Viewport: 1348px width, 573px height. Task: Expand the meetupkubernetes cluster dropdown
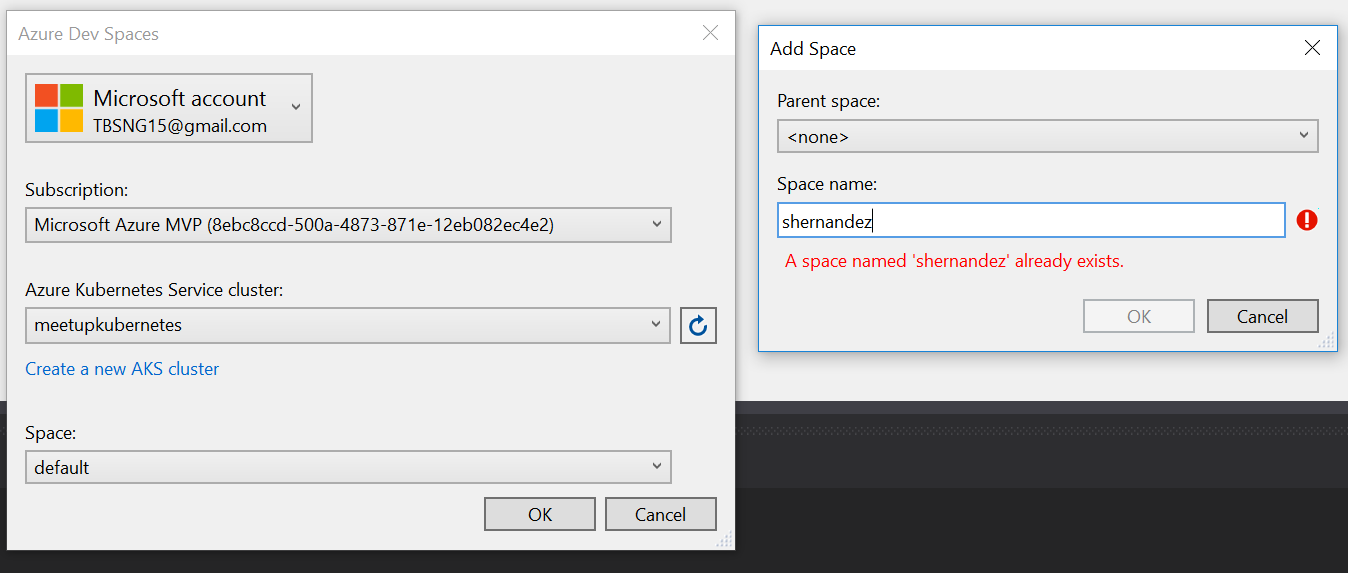tap(347, 325)
